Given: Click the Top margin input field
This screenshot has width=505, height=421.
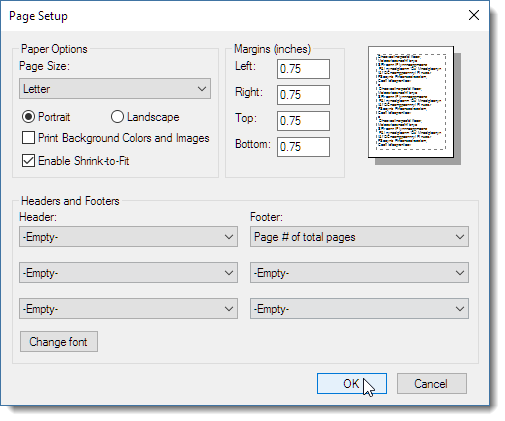Looking at the screenshot, I should (303, 121).
